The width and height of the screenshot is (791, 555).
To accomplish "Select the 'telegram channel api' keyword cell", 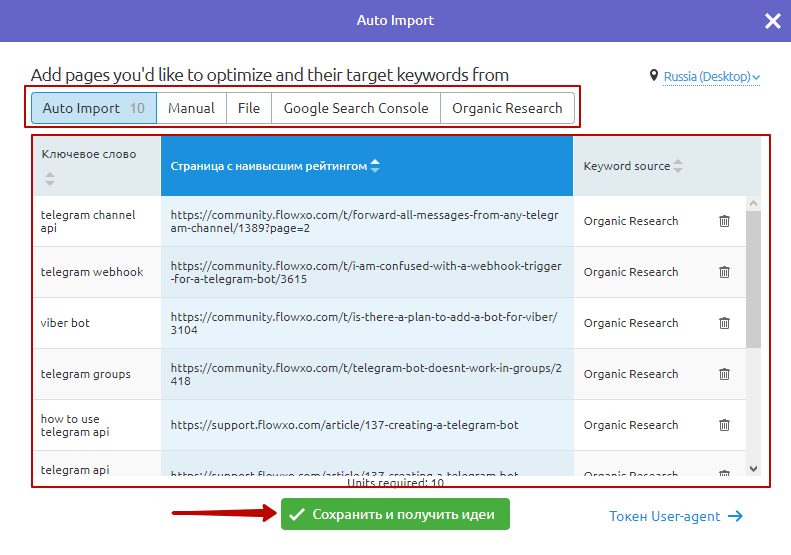I will (x=97, y=221).
